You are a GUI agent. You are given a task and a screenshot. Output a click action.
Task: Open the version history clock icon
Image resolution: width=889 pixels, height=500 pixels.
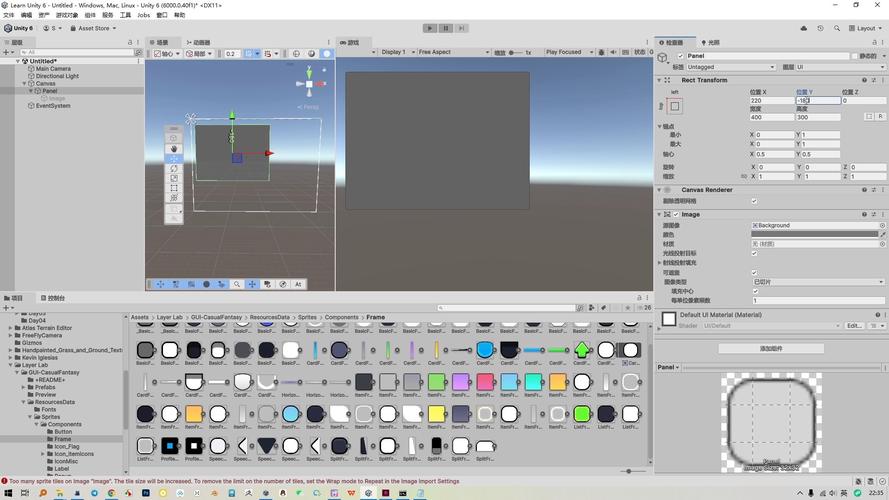[x=820, y=28]
